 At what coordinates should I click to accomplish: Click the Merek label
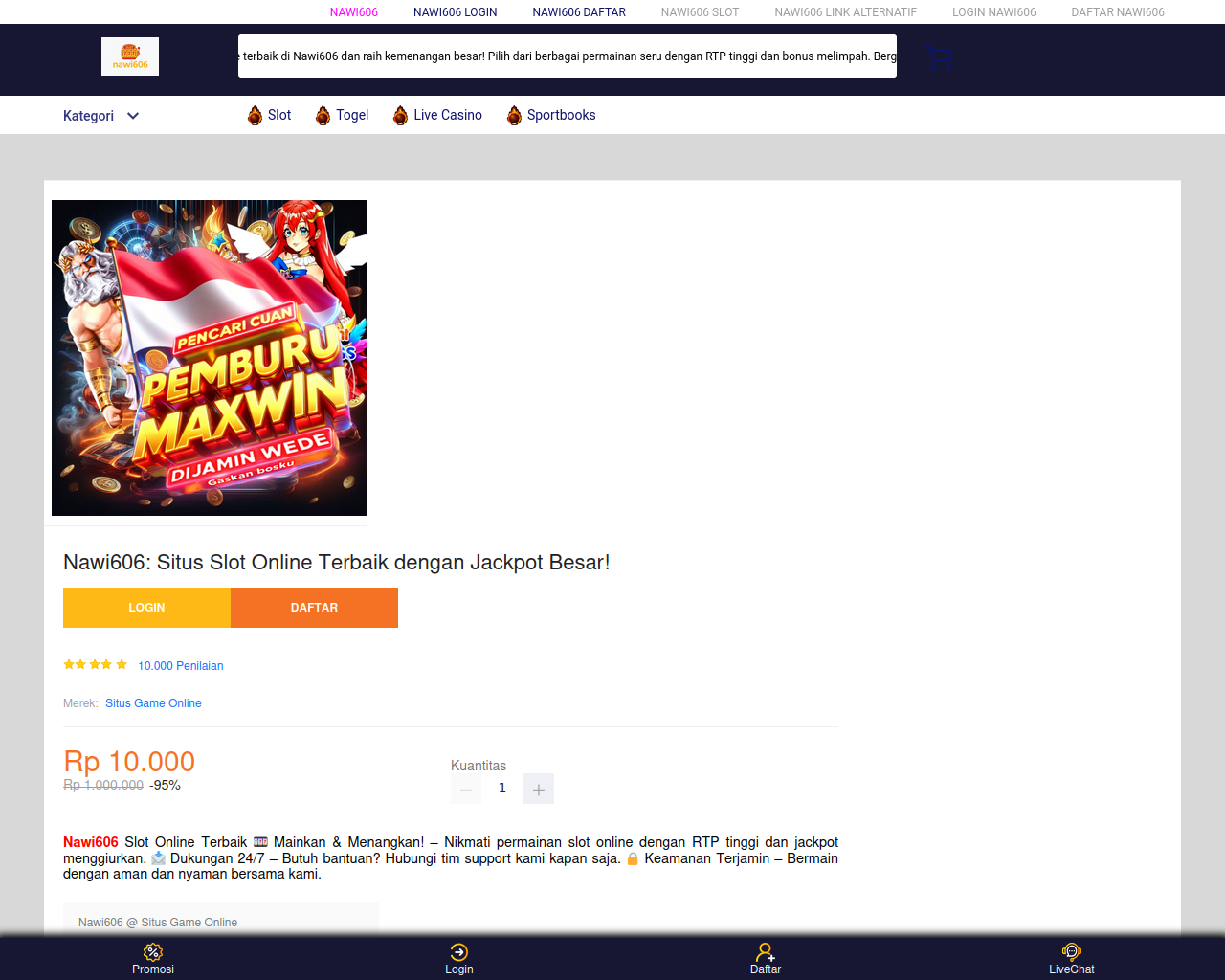pyautogui.click(x=80, y=703)
